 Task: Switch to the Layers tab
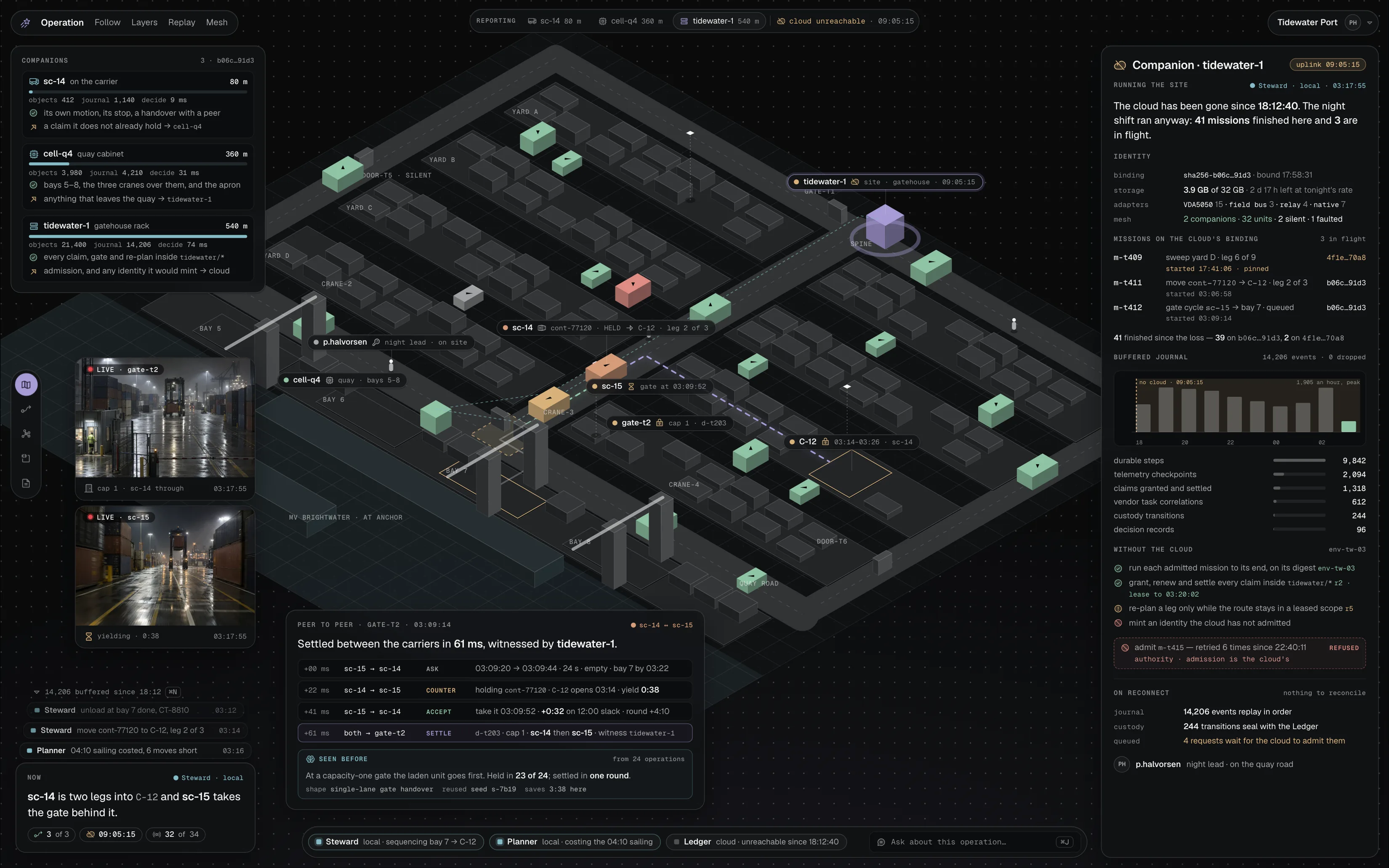click(144, 22)
